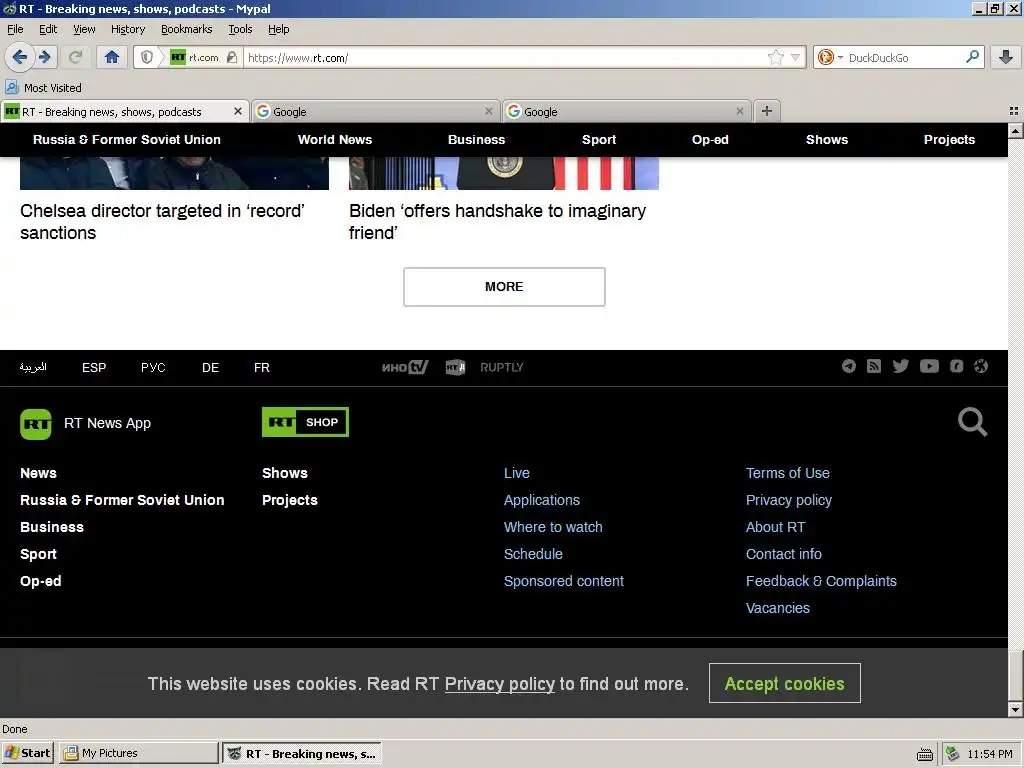Open the Edit menu
The width and height of the screenshot is (1024, 768).
point(48,29)
